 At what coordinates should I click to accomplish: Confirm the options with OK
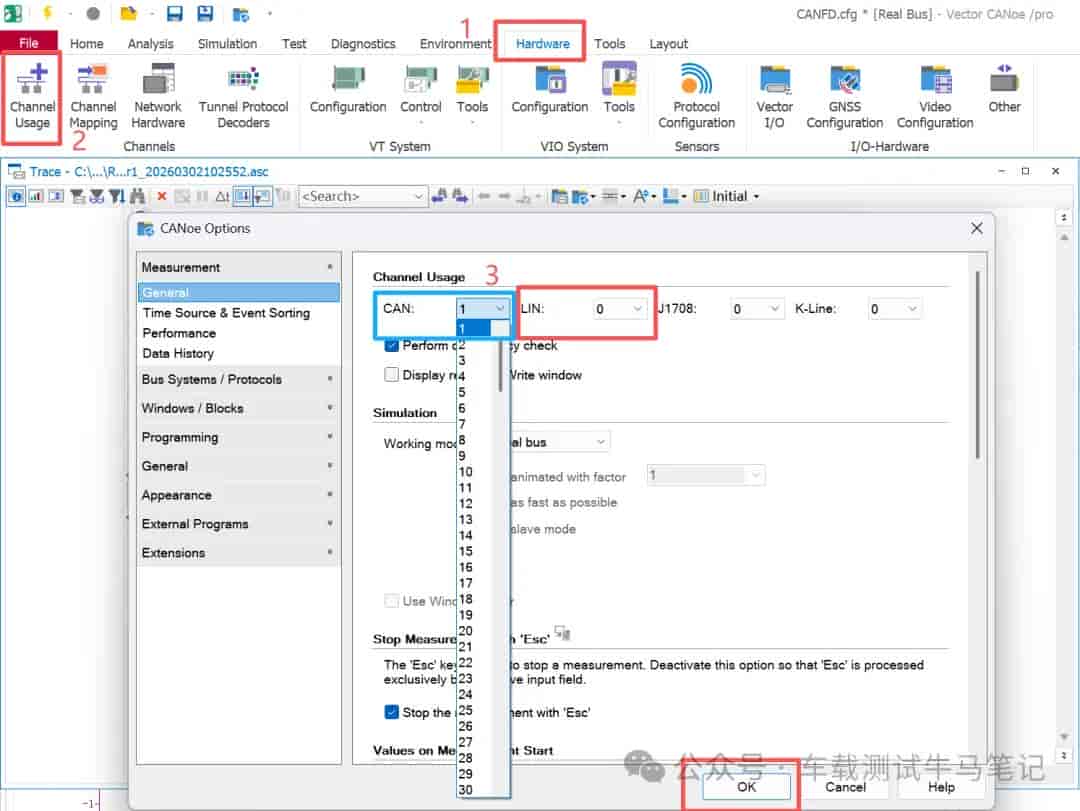747,787
